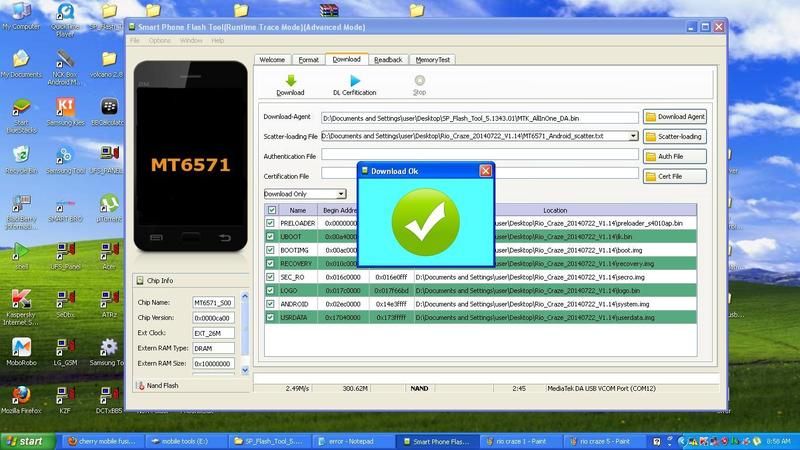Launch Samsung Kies shortcut
This screenshot has width=800, height=450.
[x=65, y=112]
